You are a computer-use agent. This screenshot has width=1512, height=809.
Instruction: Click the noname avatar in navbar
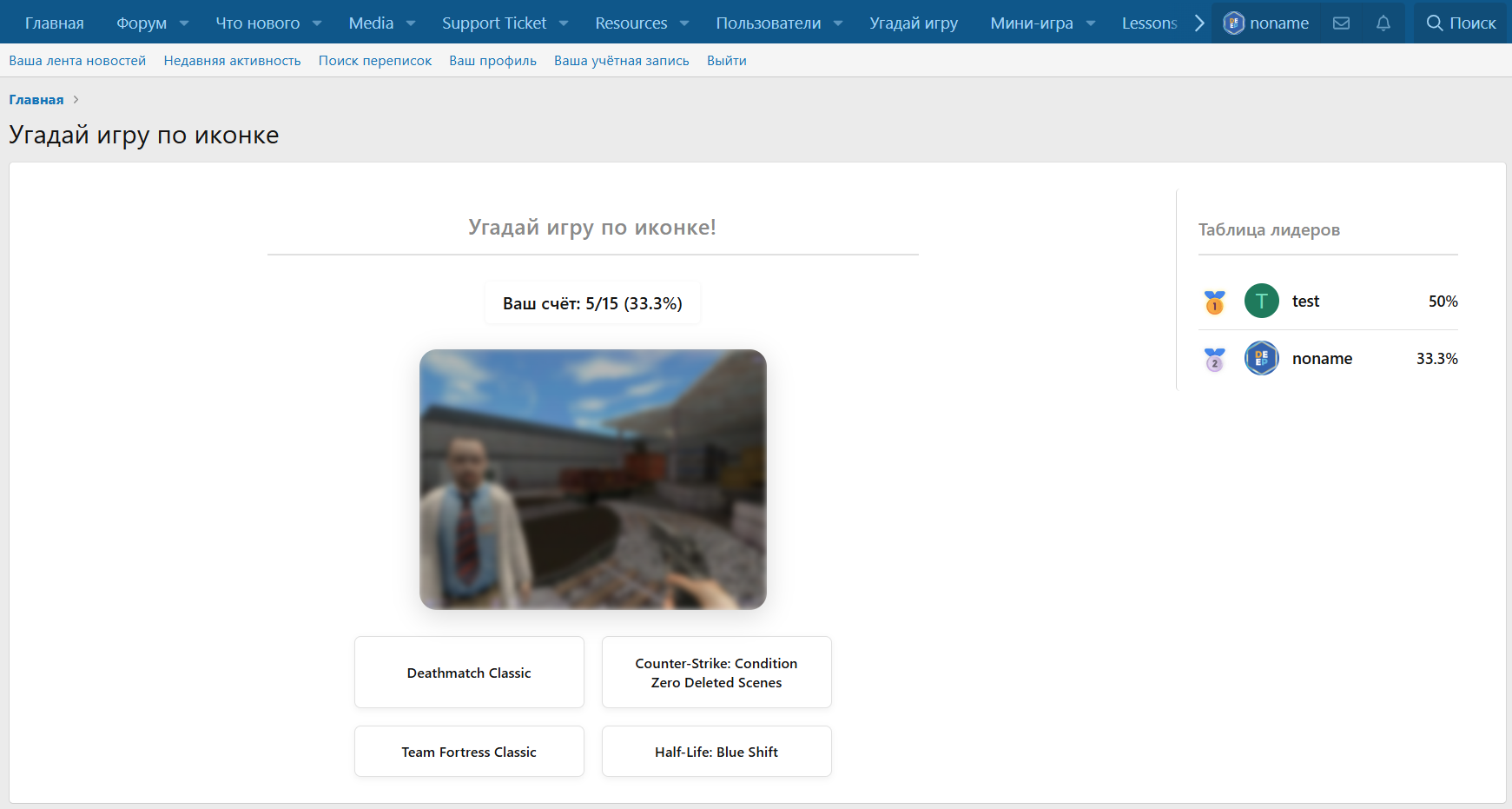1233,23
